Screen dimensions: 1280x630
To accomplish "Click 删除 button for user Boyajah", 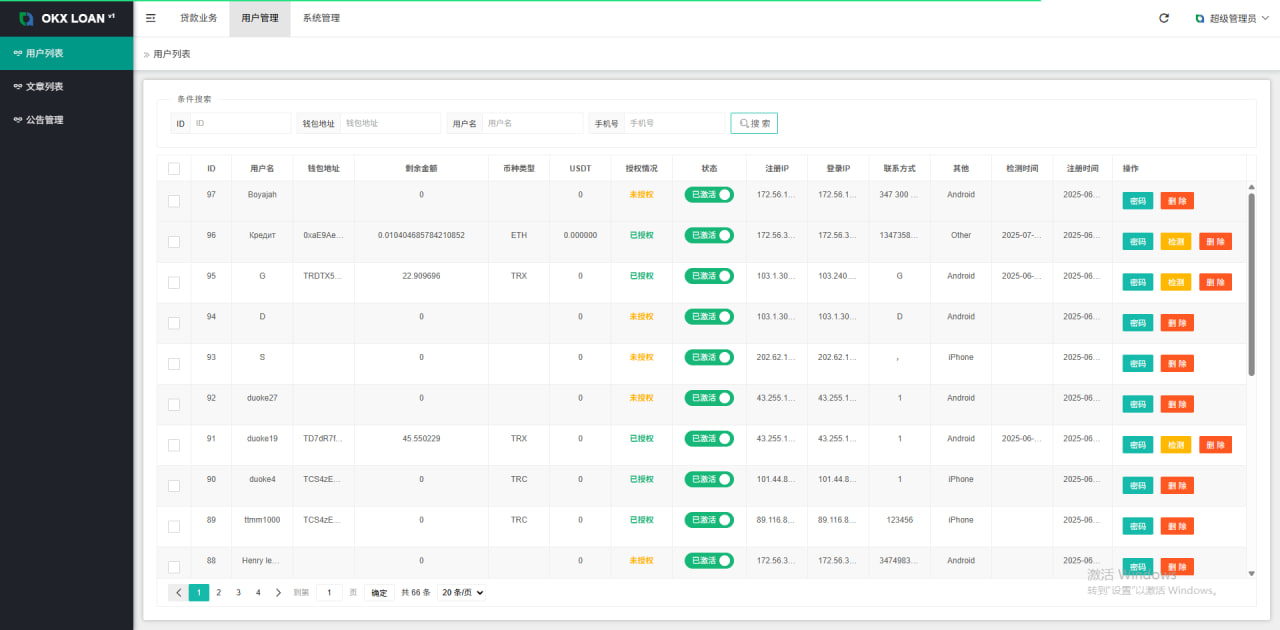I will click(1177, 200).
